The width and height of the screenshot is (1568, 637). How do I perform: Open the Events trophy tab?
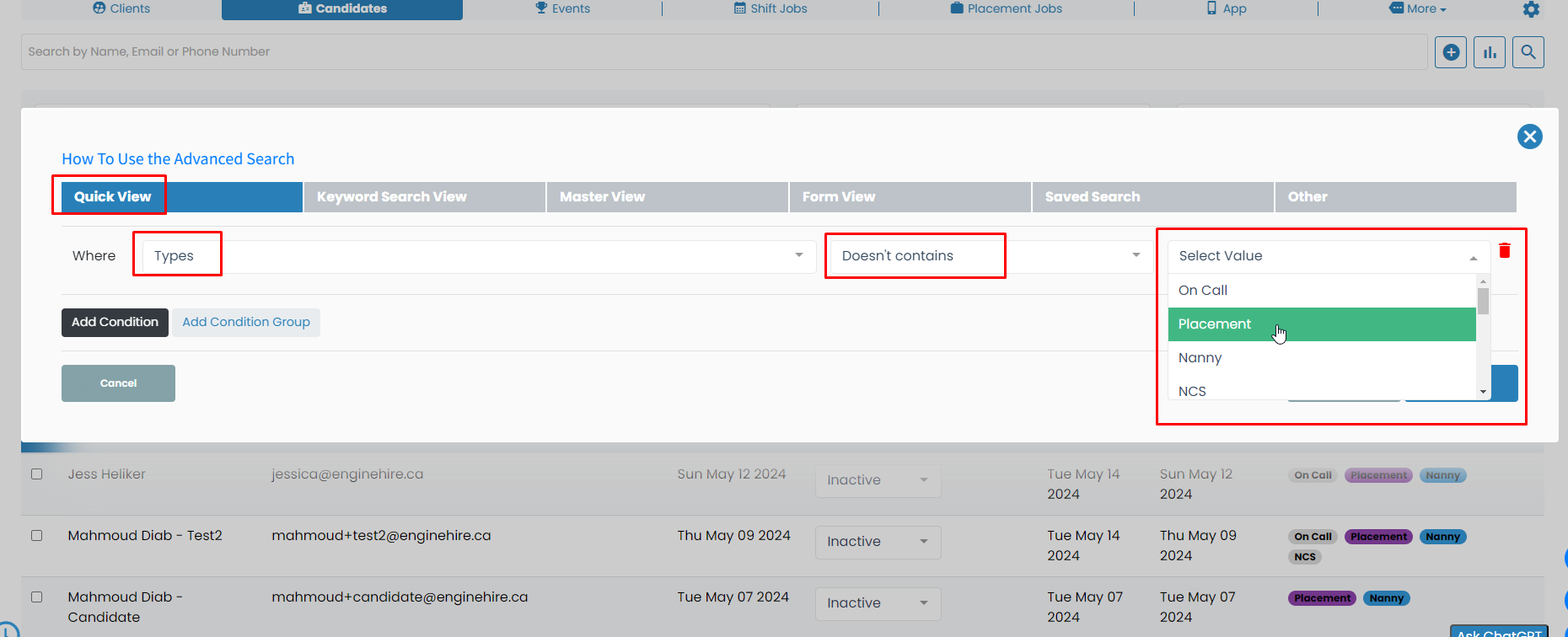(x=562, y=8)
